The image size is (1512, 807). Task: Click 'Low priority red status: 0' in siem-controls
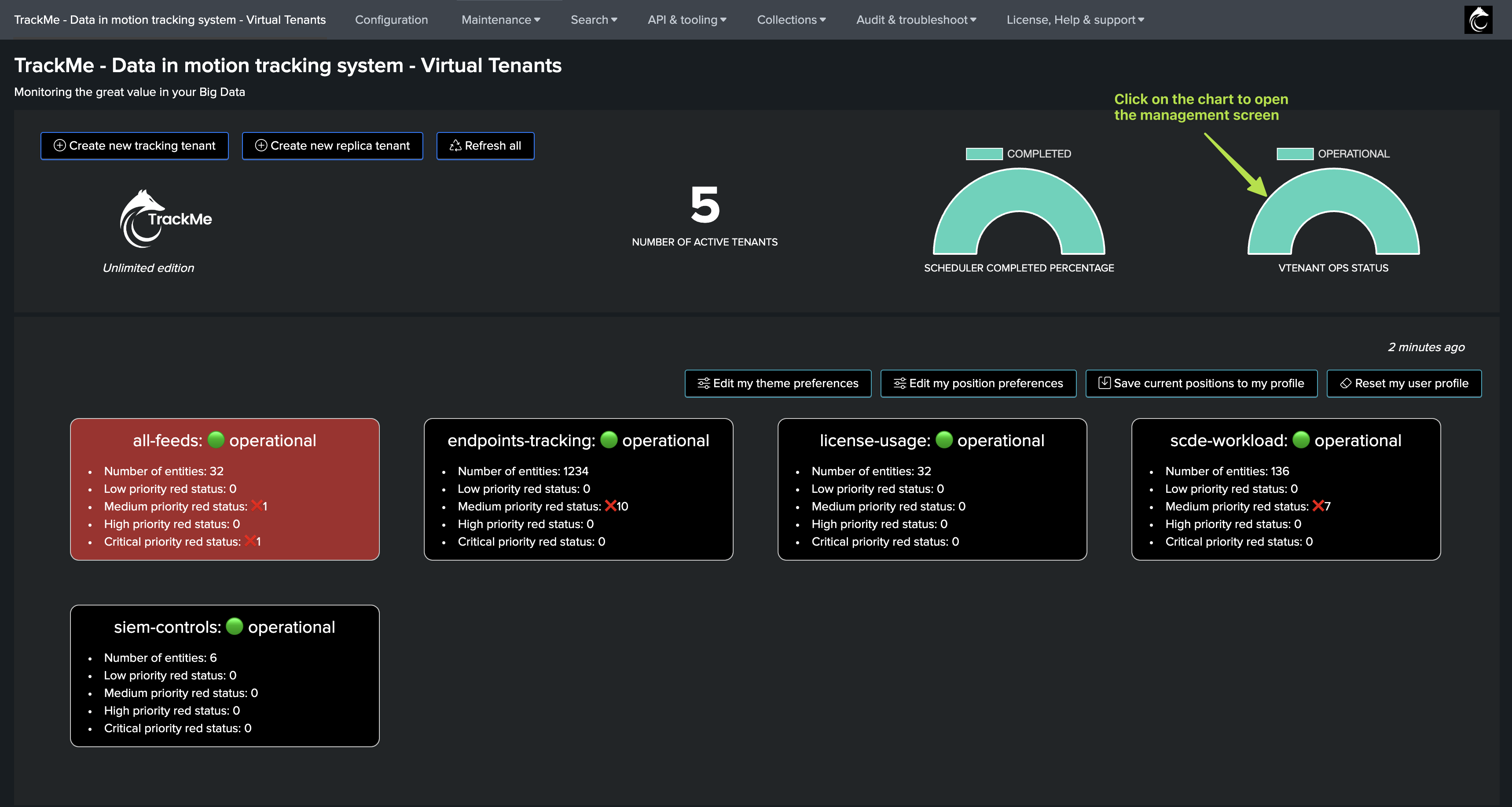pyautogui.click(x=170, y=675)
